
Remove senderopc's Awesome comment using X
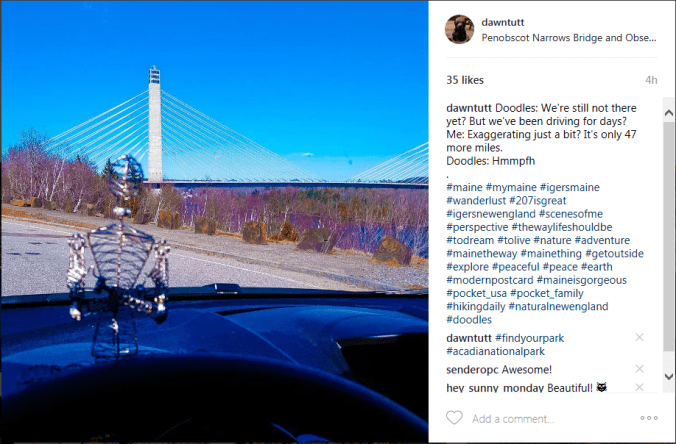tap(639, 369)
